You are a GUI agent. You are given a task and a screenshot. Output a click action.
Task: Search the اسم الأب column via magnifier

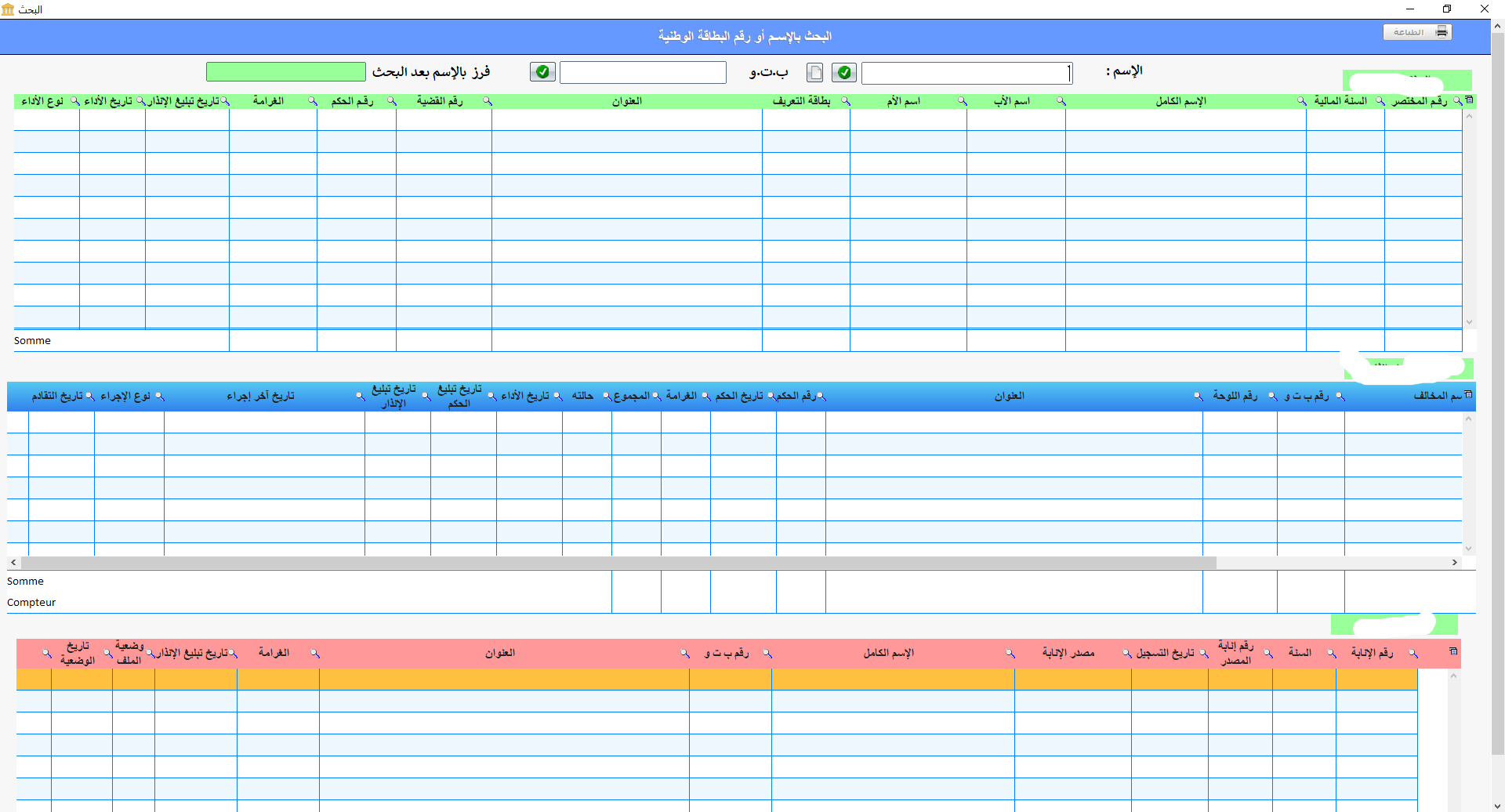pyautogui.click(x=1061, y=101)
